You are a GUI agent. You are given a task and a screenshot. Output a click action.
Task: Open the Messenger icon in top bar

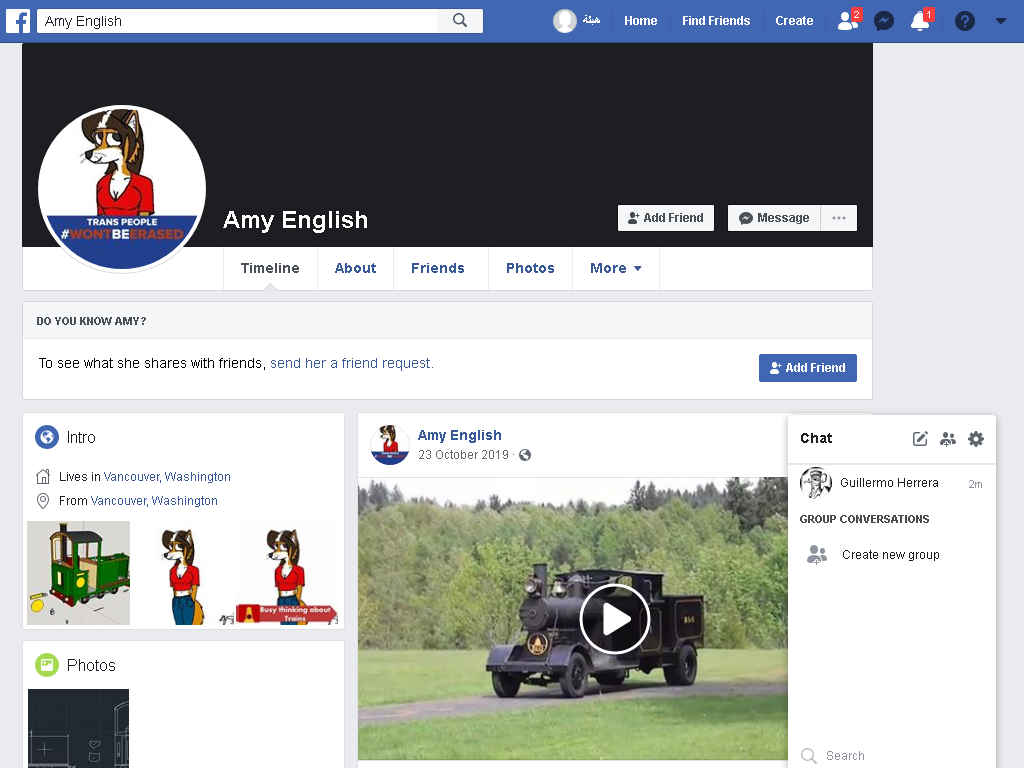pos(884,21)
